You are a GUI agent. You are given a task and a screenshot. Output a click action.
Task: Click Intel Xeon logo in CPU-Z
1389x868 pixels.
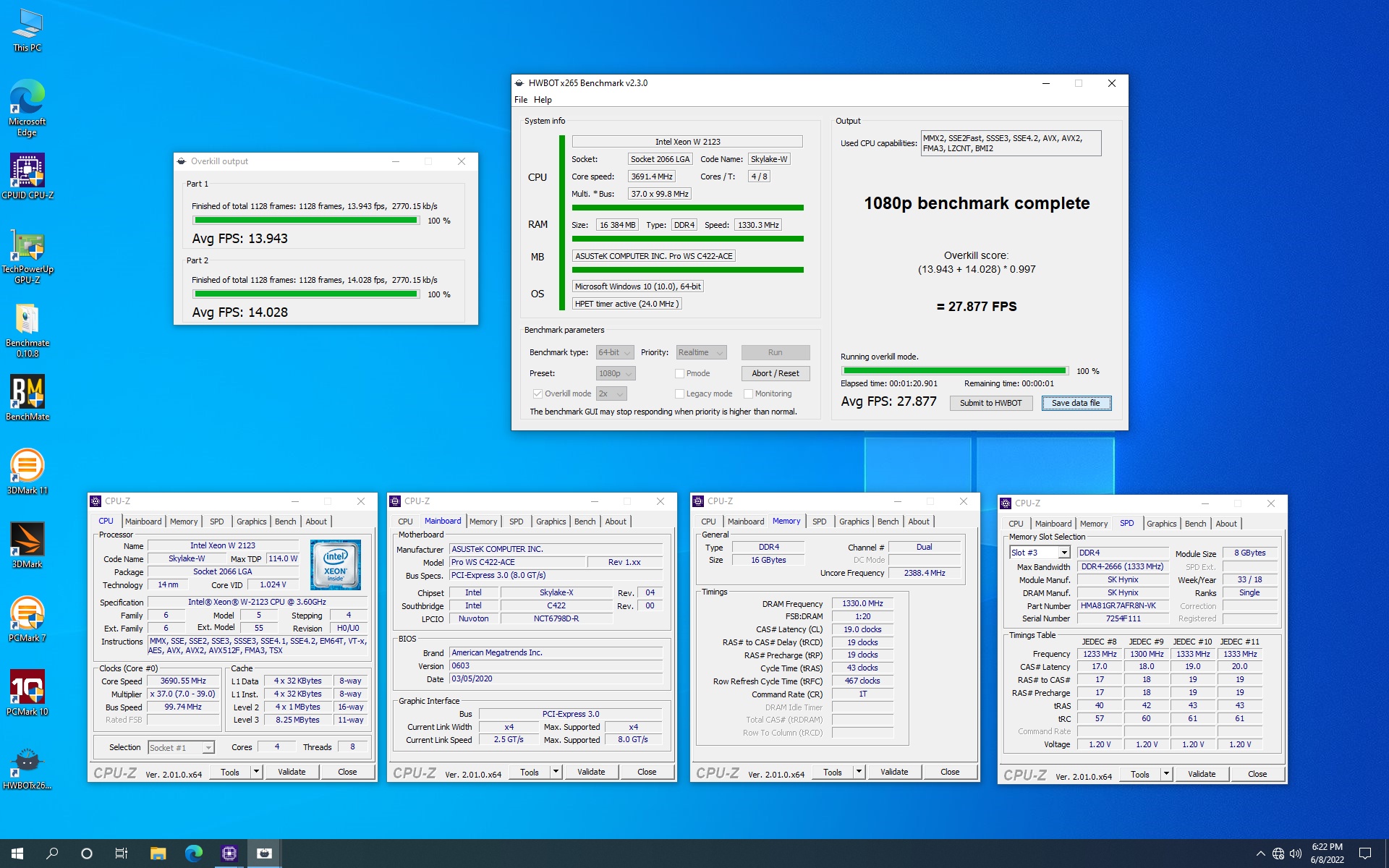[335, 564]
